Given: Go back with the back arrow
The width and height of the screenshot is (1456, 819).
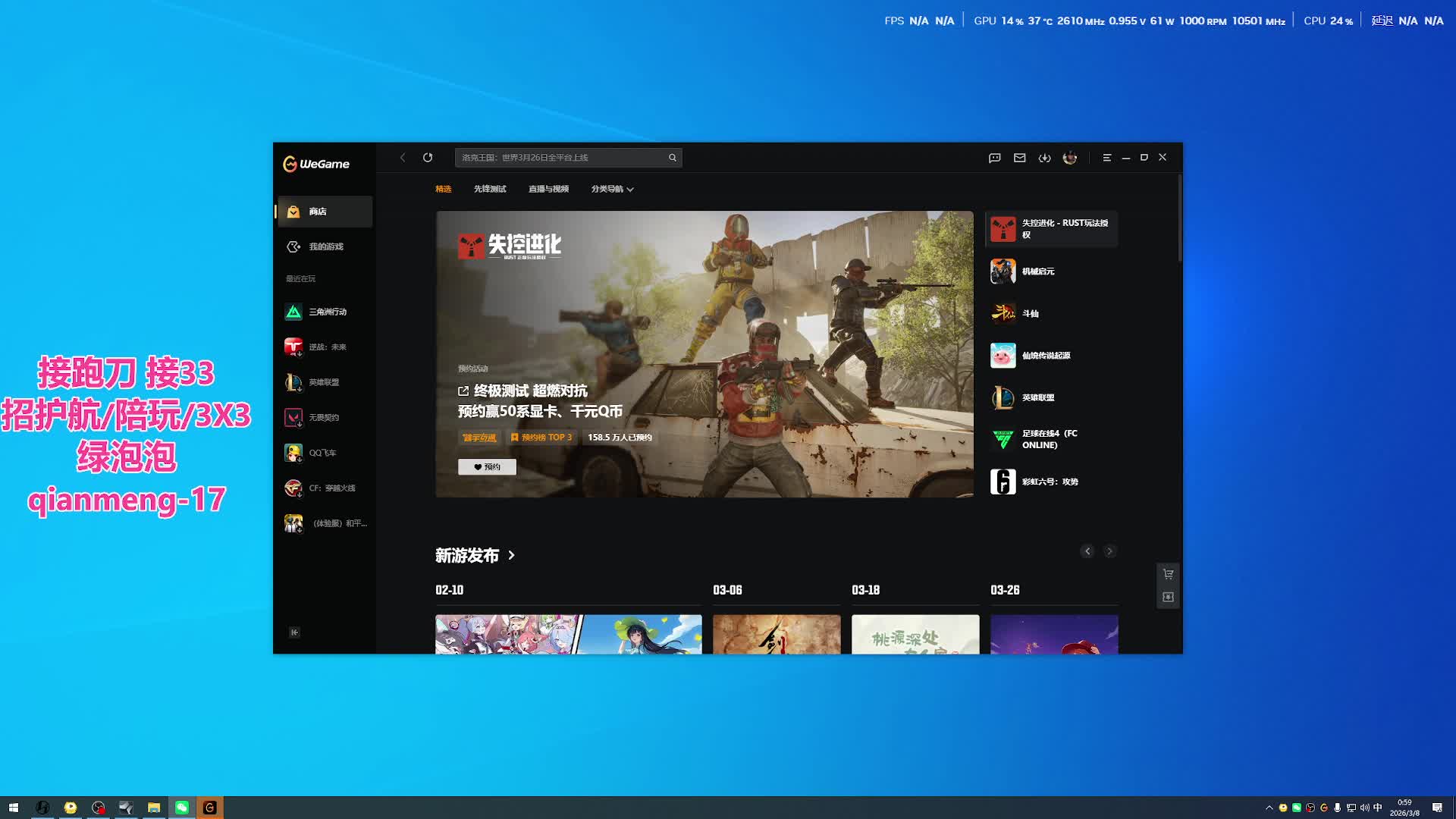Looking at the screenshot, I should pos(403,158).
